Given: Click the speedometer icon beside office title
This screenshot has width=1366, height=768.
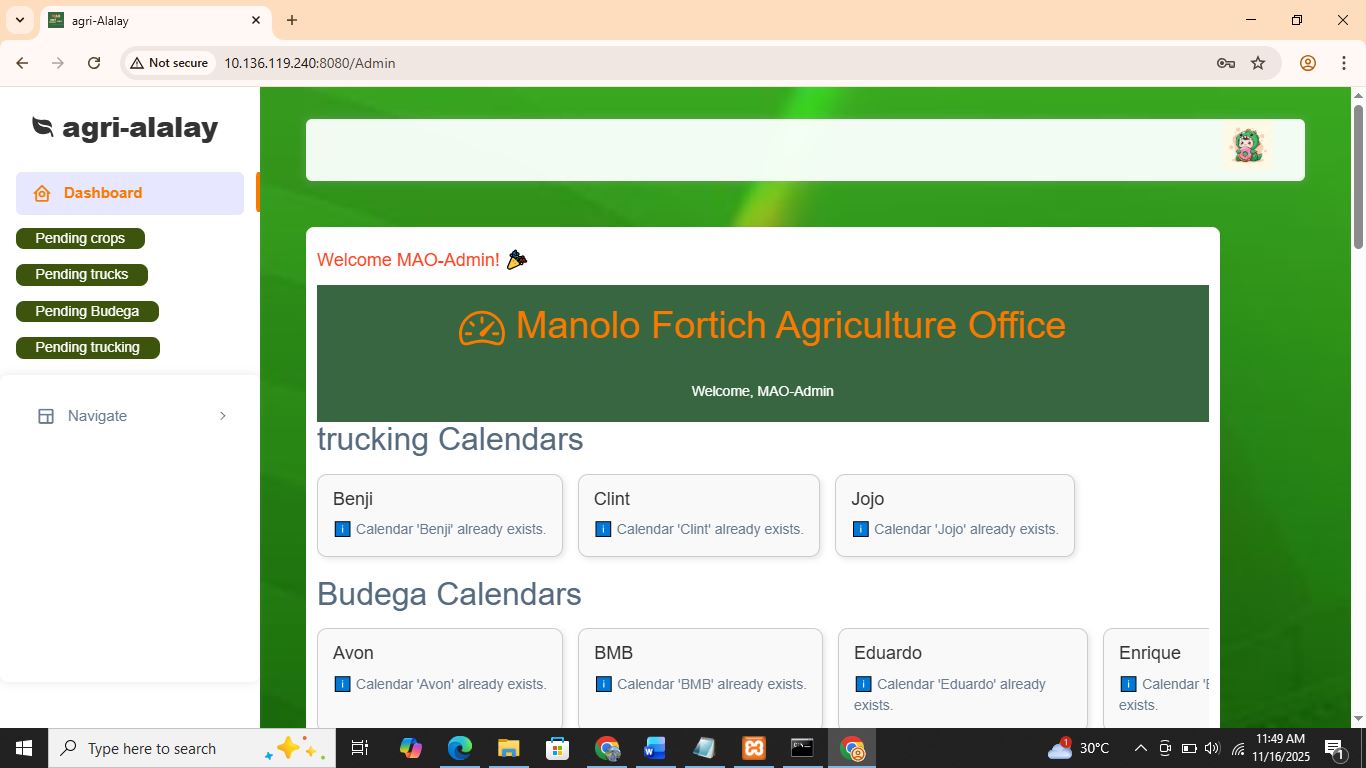Looking at the screenshot, I should (x=481, y=327).
